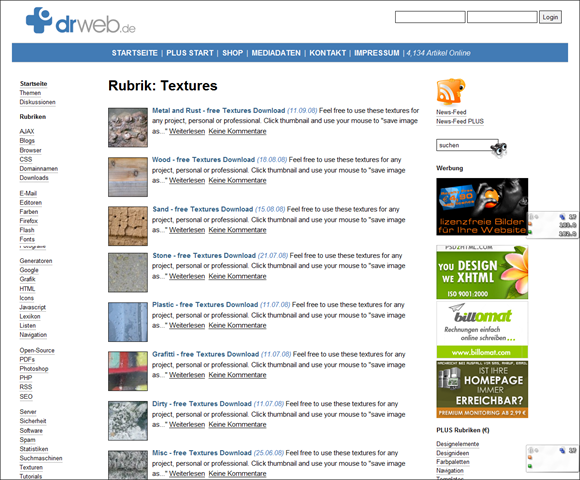This screenshot has width=580, height=480.
Task: Open Misc - free Textures Download link
Action: pos(202,453)
